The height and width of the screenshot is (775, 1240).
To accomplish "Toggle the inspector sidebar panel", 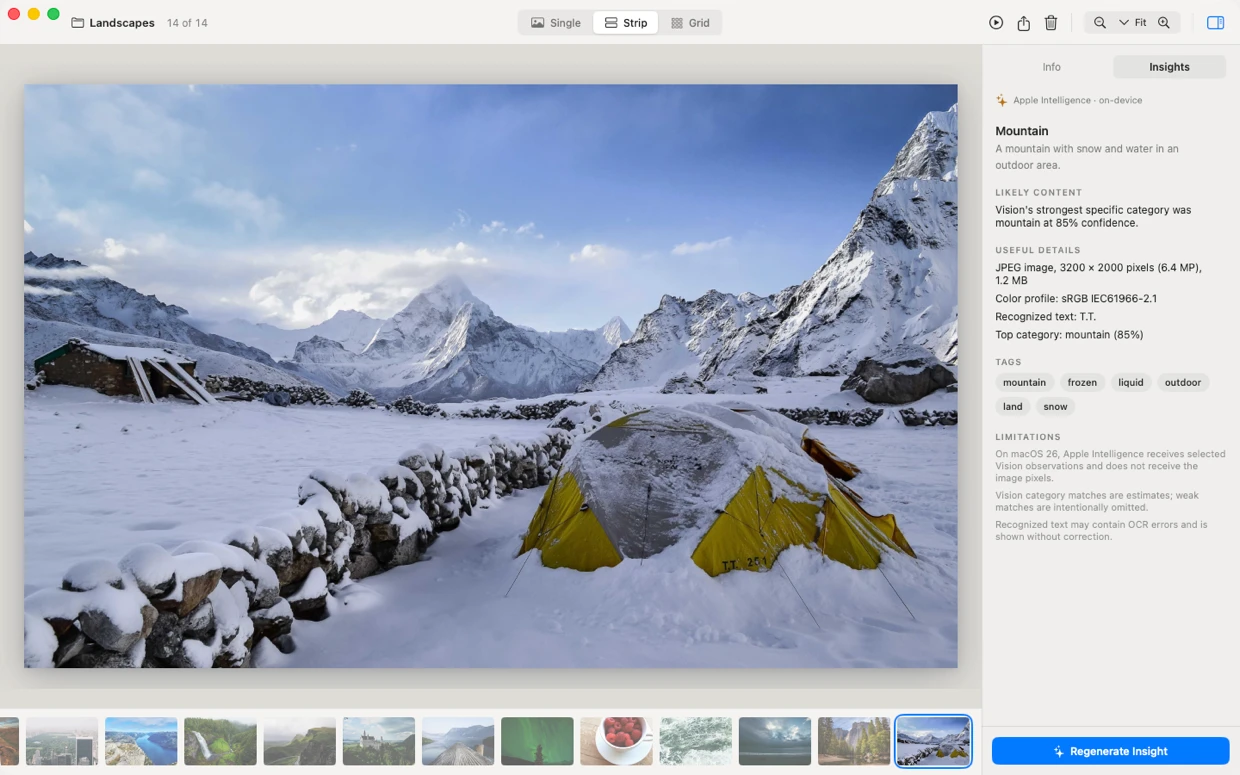I will coord(1215,22).
